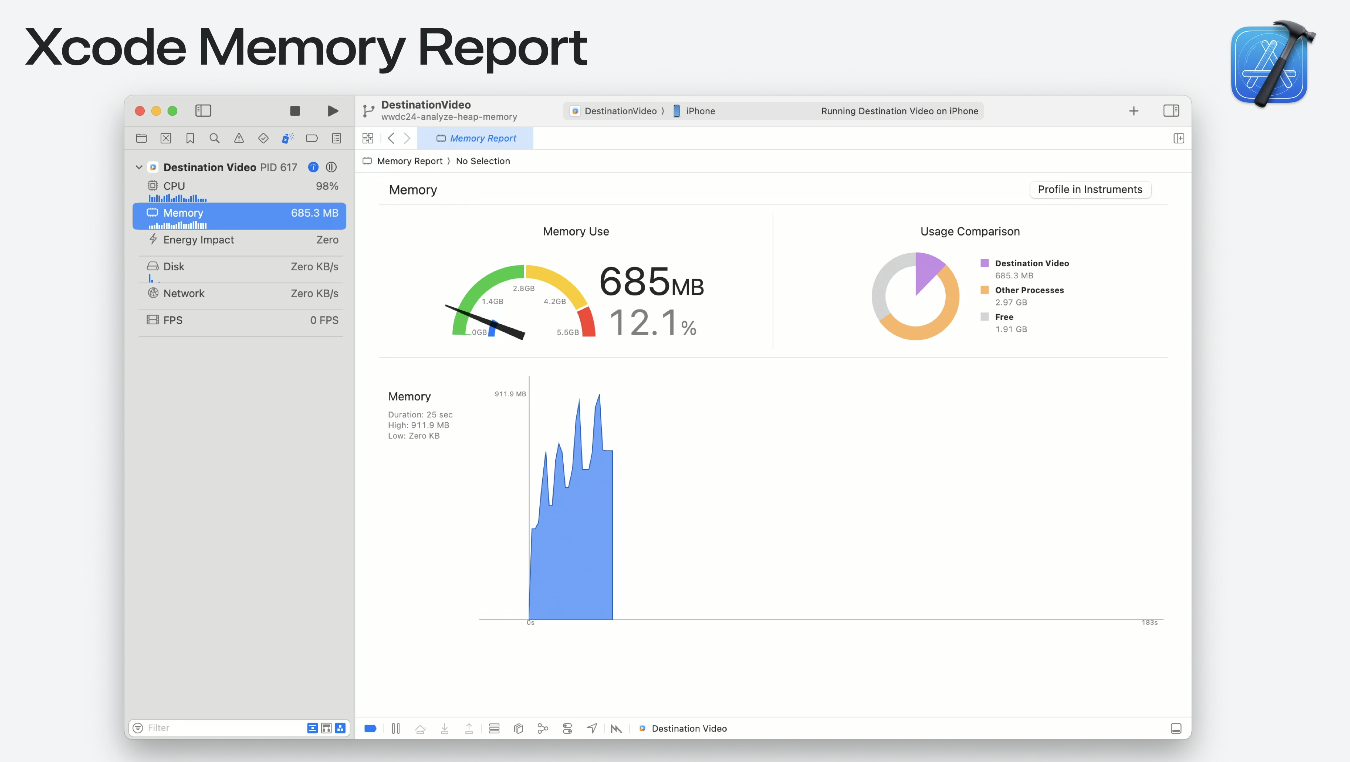Select the CPU gauge row
This screenshot has width=1350, height=762.
click(239, 189)
